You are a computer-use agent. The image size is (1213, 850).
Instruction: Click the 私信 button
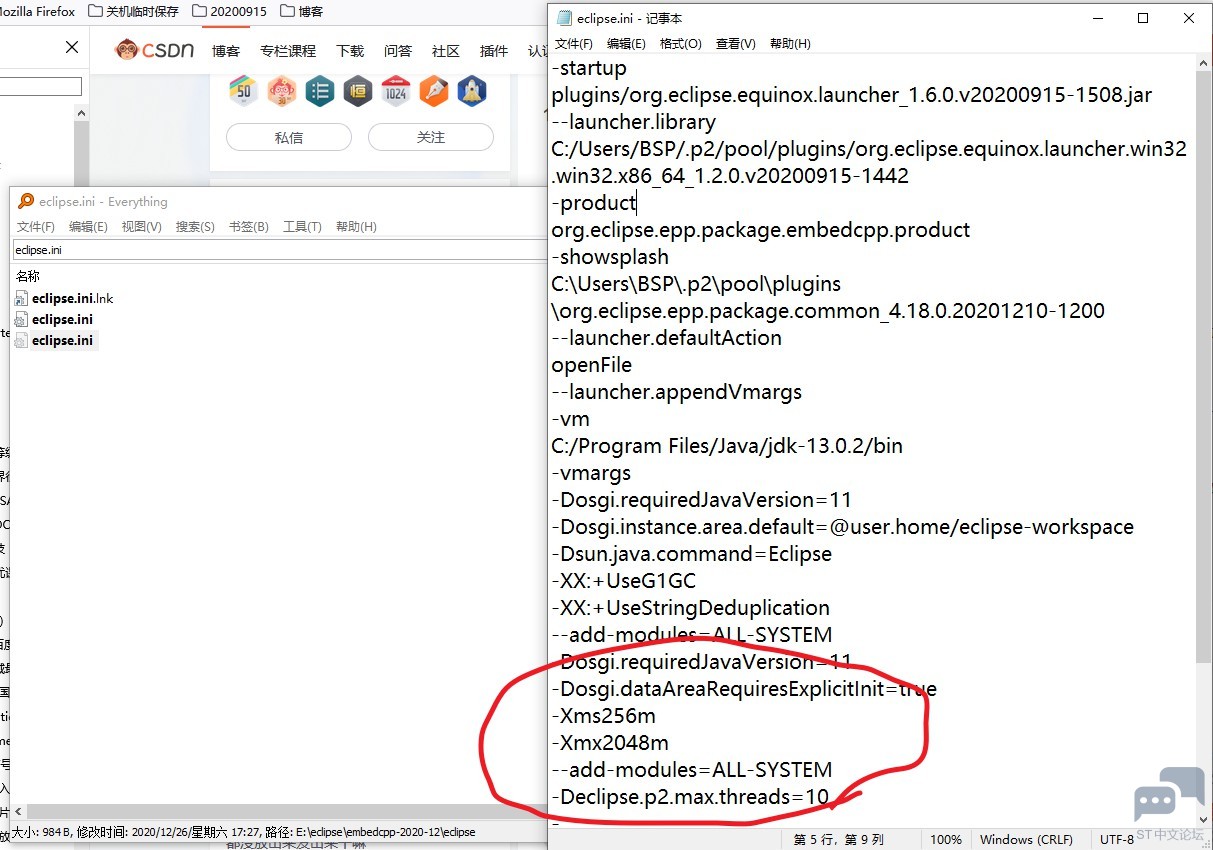pos(289,137)
